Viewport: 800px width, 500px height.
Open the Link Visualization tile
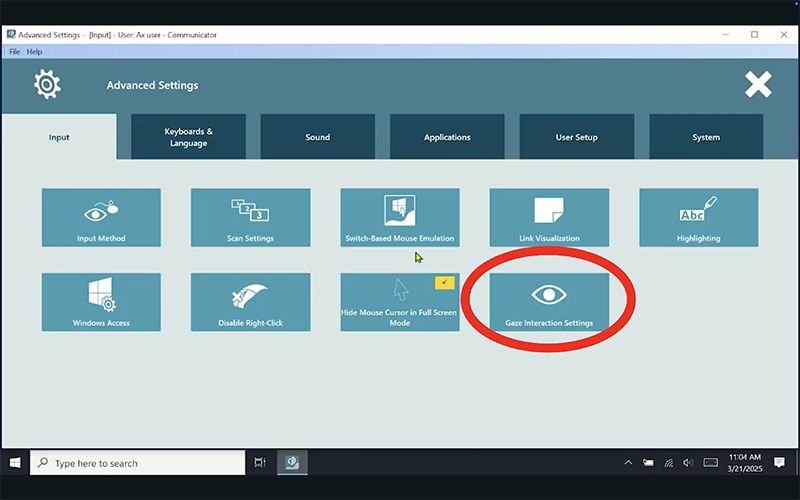pos(549,217)
